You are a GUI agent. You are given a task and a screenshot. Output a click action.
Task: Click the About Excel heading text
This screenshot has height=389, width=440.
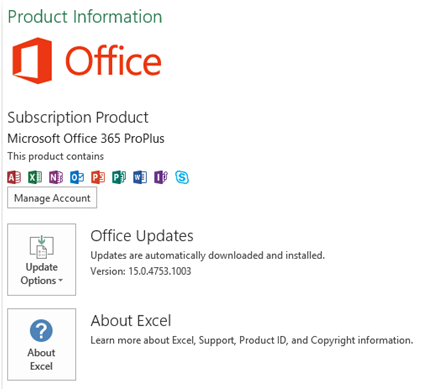pyautogui.click(x=131, y=321)
